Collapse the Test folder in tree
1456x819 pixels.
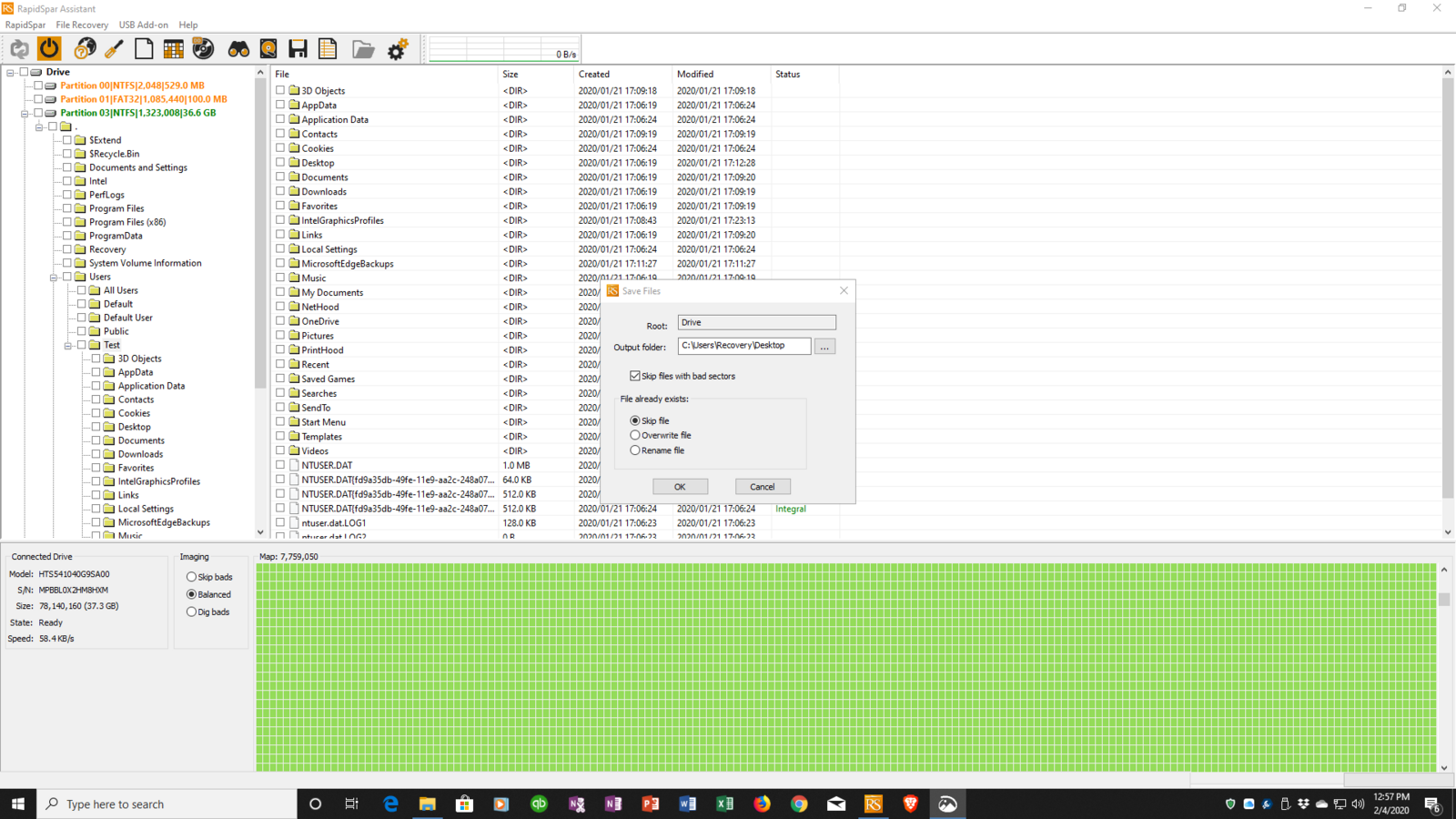pyautogui.click(x=68, y=346)
